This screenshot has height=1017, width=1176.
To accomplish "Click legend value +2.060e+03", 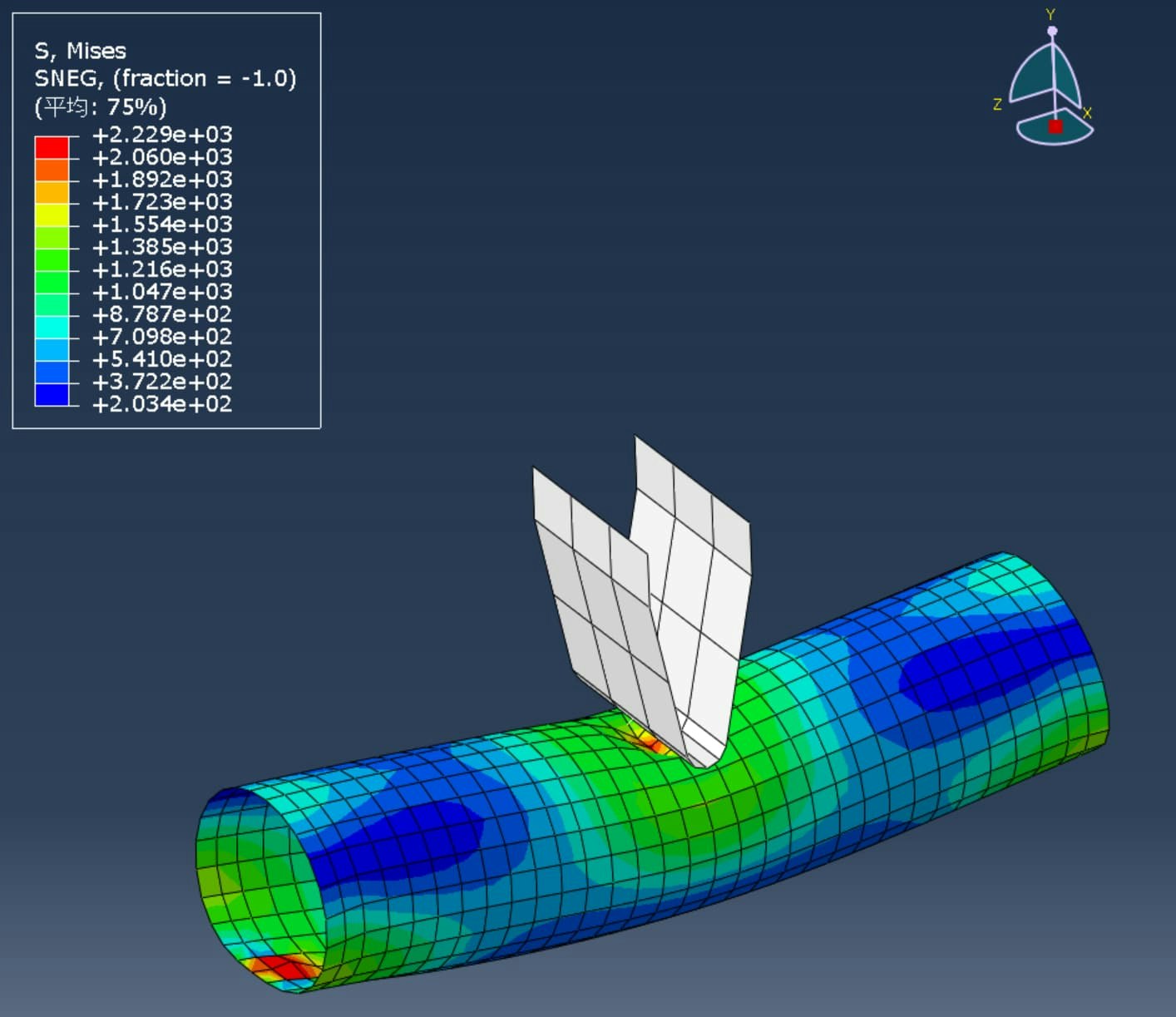I will pyautogui.click(x=162, y=157).
